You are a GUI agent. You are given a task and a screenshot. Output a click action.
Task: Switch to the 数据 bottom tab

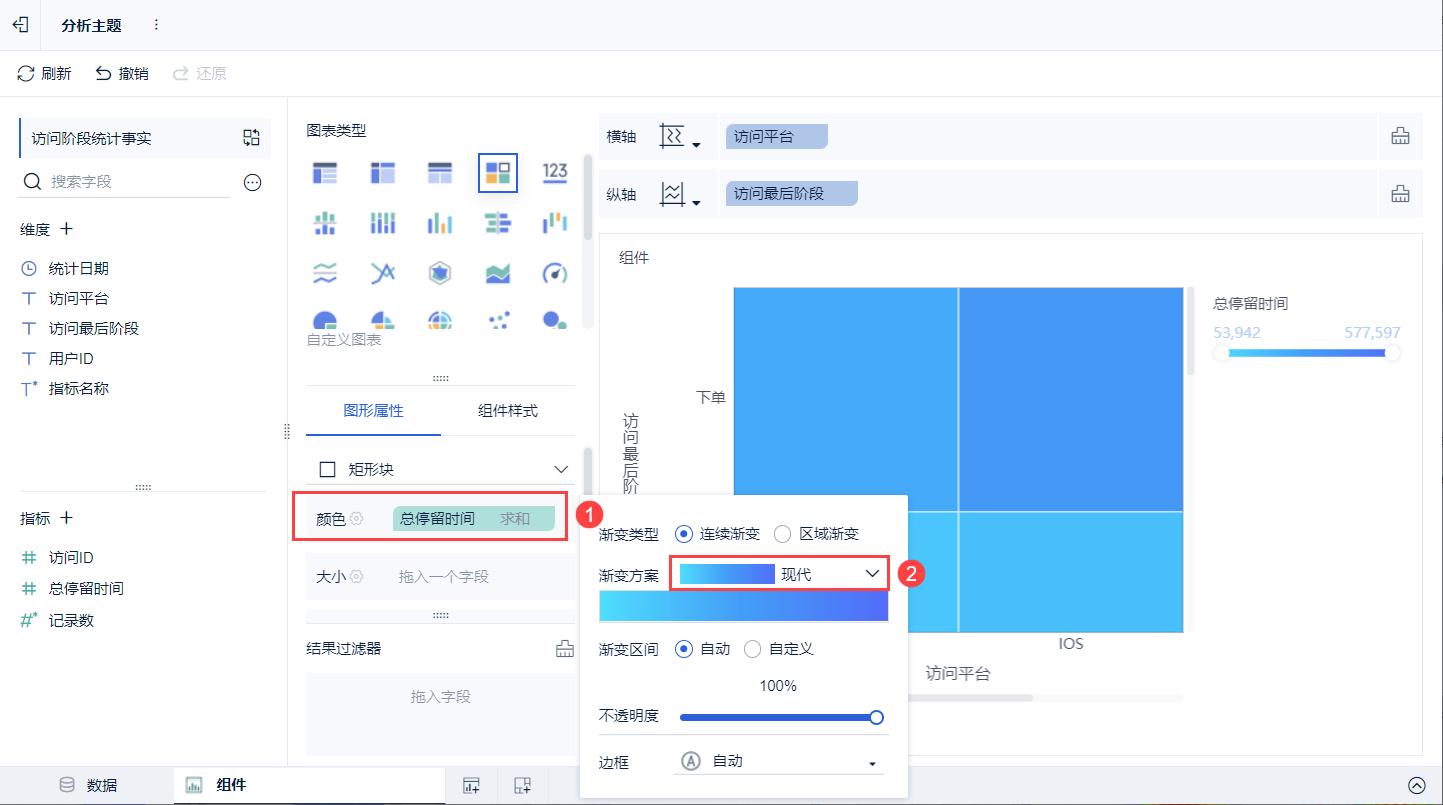pyautogui.click(x=88, y=785)
